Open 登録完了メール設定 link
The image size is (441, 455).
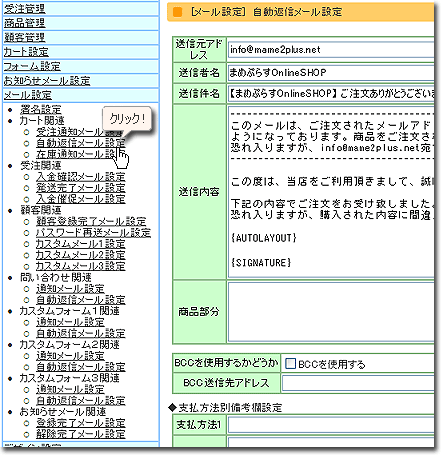point(81,423)
